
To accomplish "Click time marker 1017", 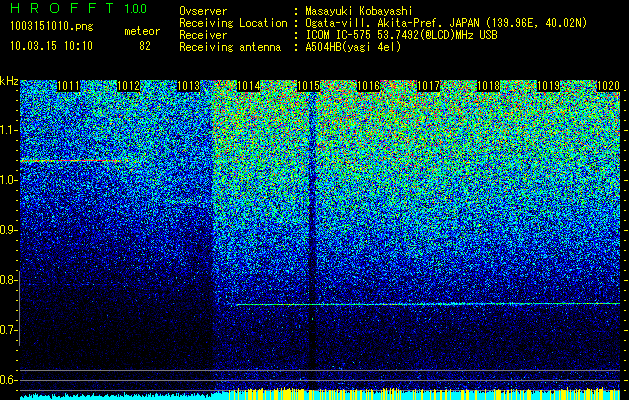I will coord(428,86).
